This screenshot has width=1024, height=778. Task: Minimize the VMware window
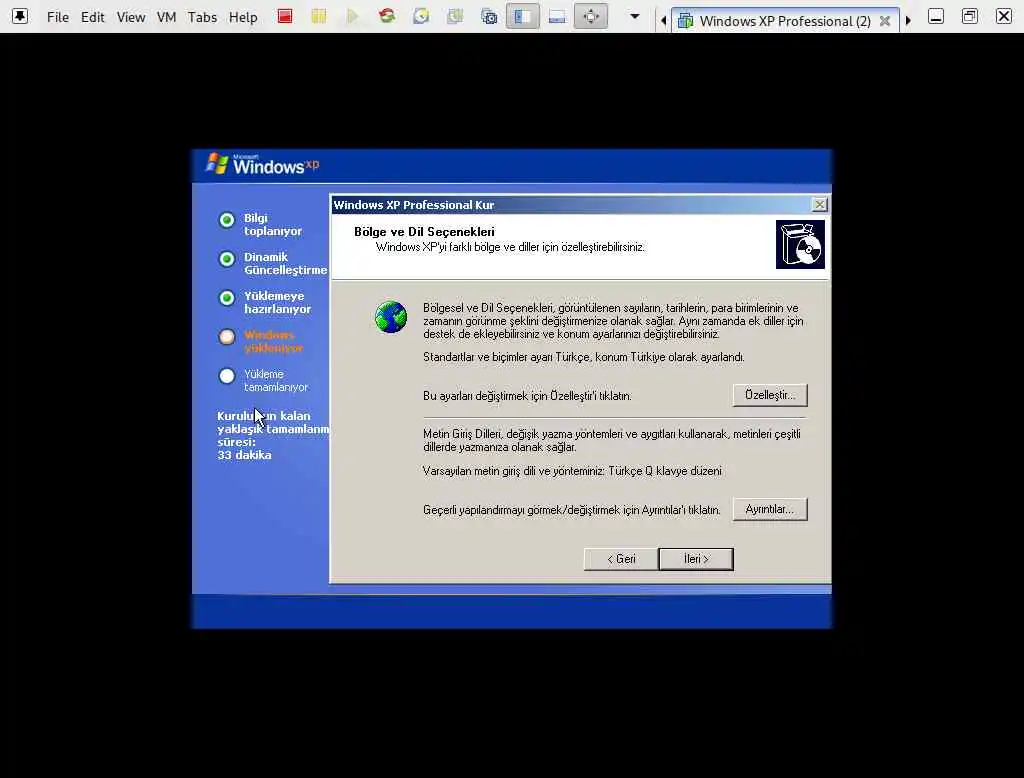936,16
